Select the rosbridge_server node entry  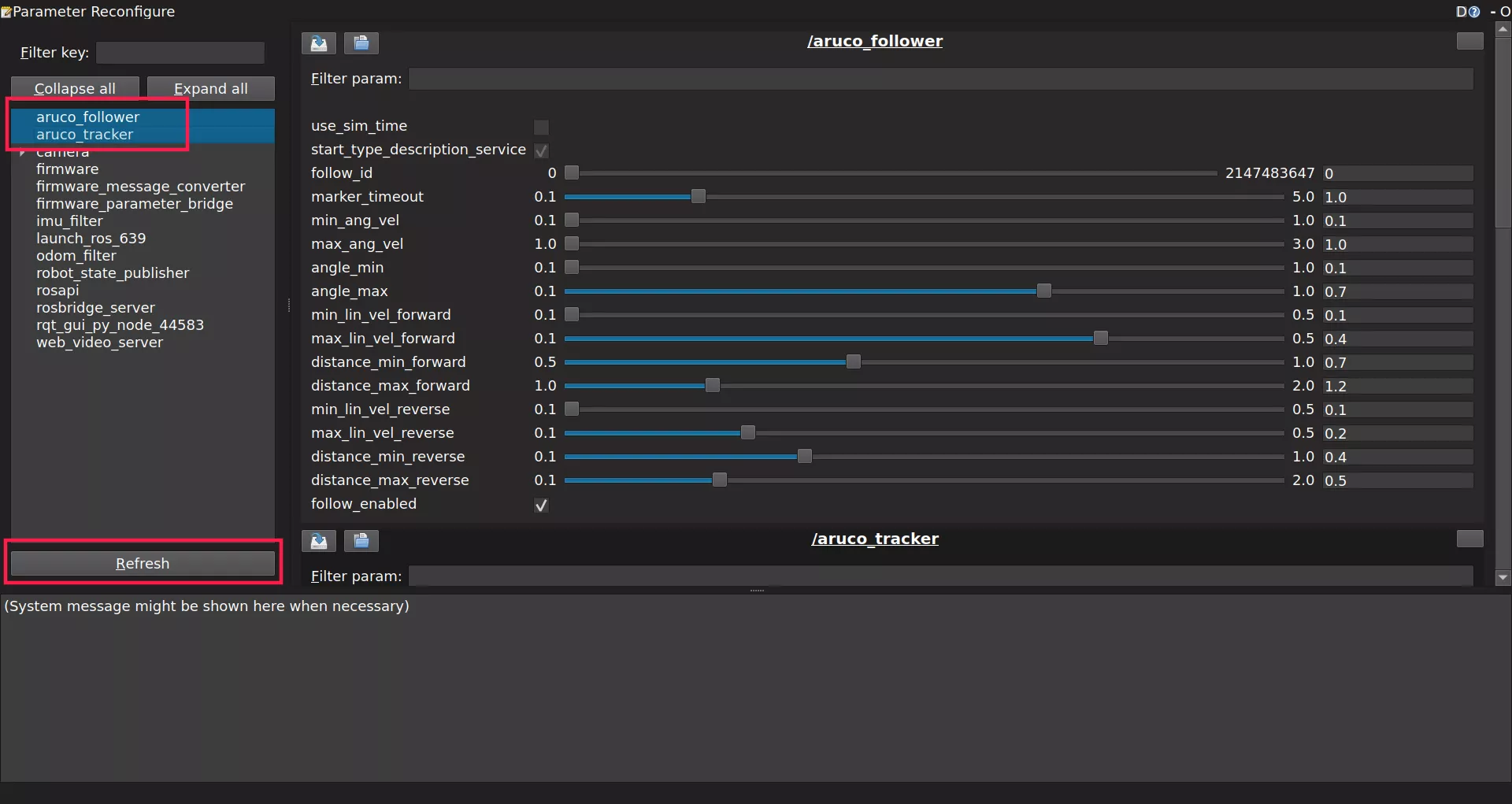tap(95, 308)
